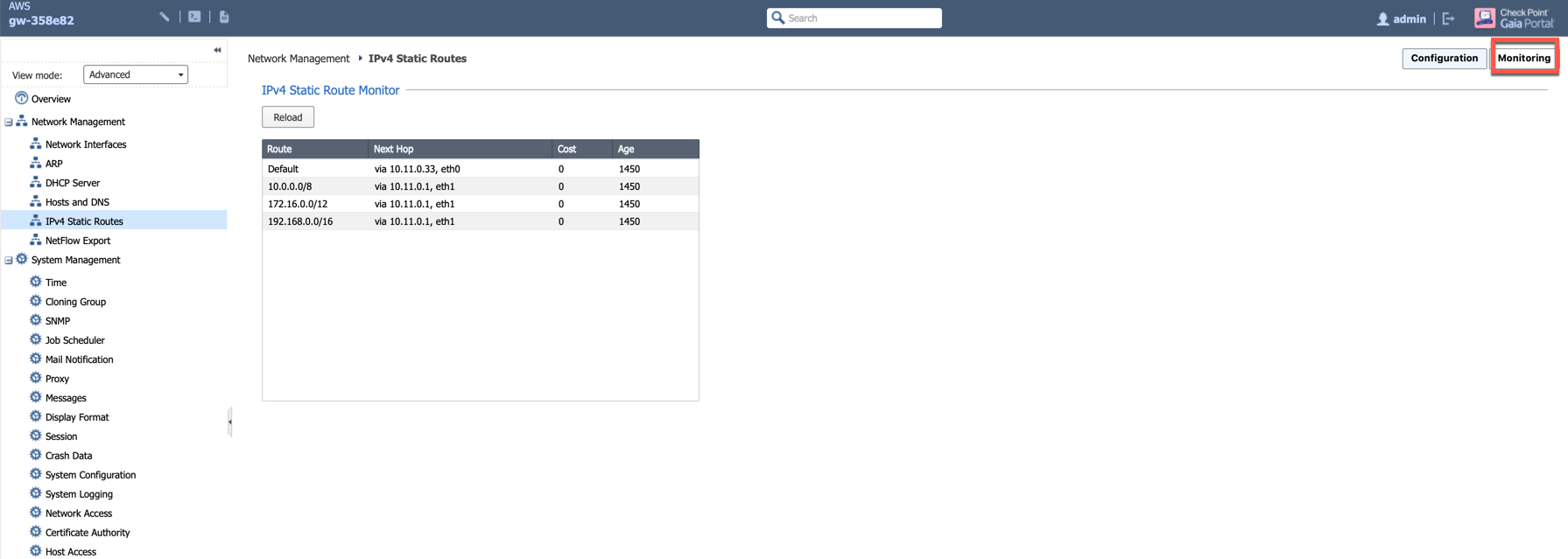The width and height of the screenshot is (1568, 559).
Task: Select the 192.168.0.0/16 route row
Action: 481,221
